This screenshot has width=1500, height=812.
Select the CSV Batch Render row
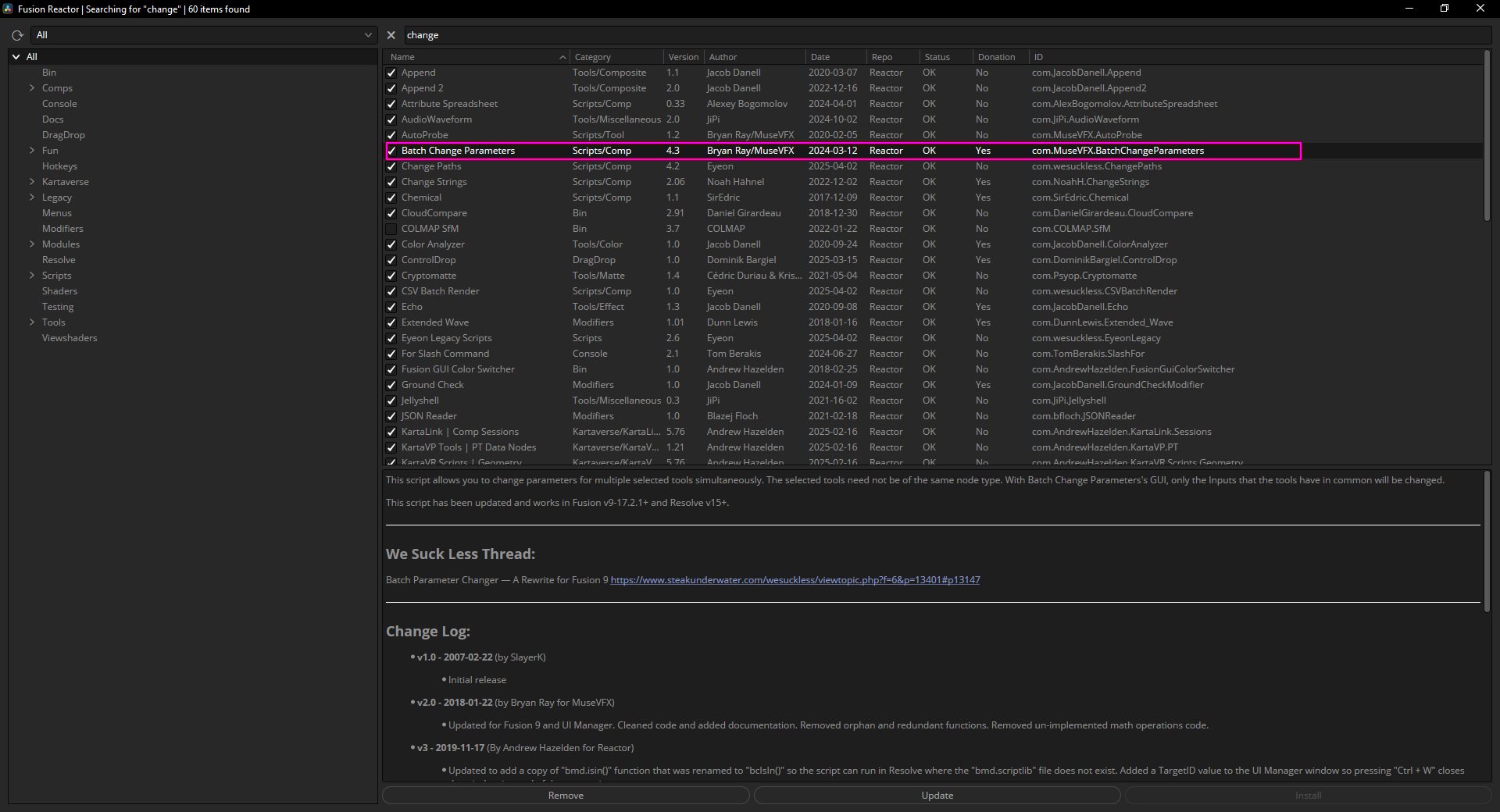point(934,291)
